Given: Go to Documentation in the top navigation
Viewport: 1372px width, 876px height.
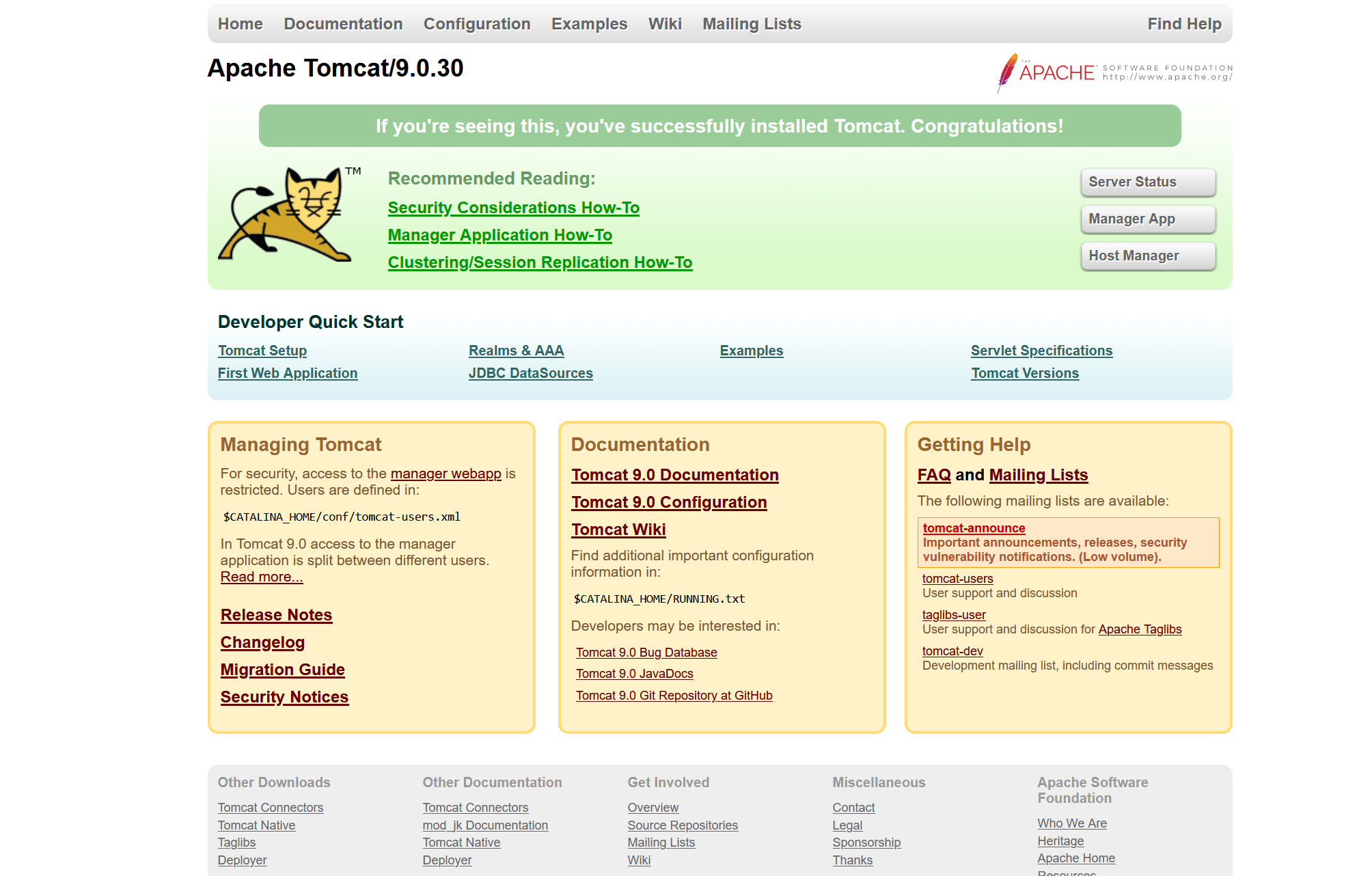Looking at the screenshot, I should tap(343, 24).
